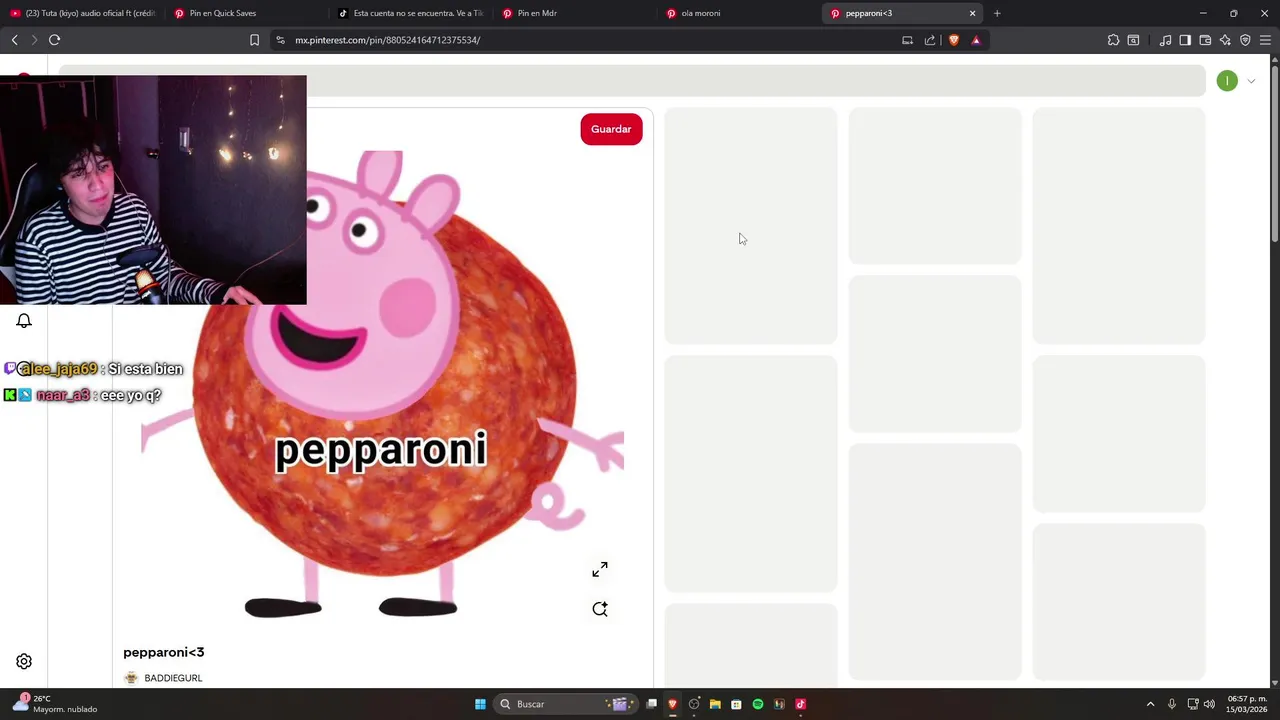Viewport: 1280px width, 720px height.
Task: Open Pinterest settings gear icon
Action: point(24,661)
